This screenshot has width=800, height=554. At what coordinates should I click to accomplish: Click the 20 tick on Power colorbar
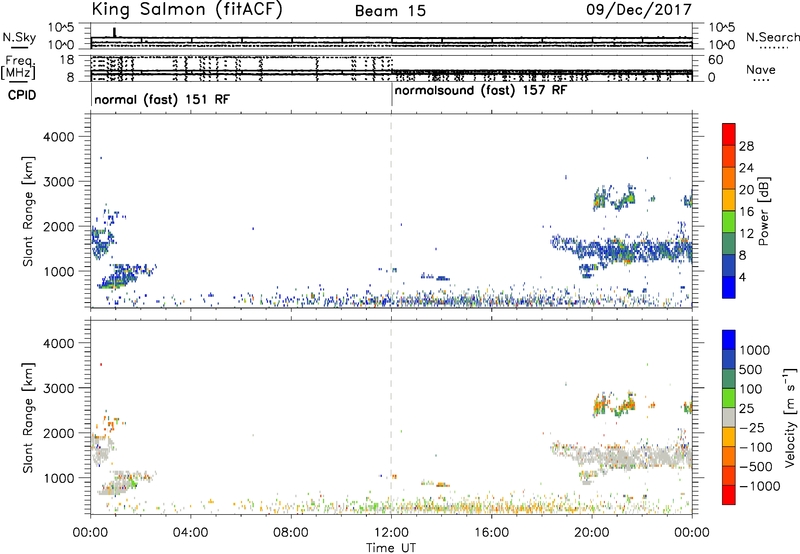(x=746, y=190)
